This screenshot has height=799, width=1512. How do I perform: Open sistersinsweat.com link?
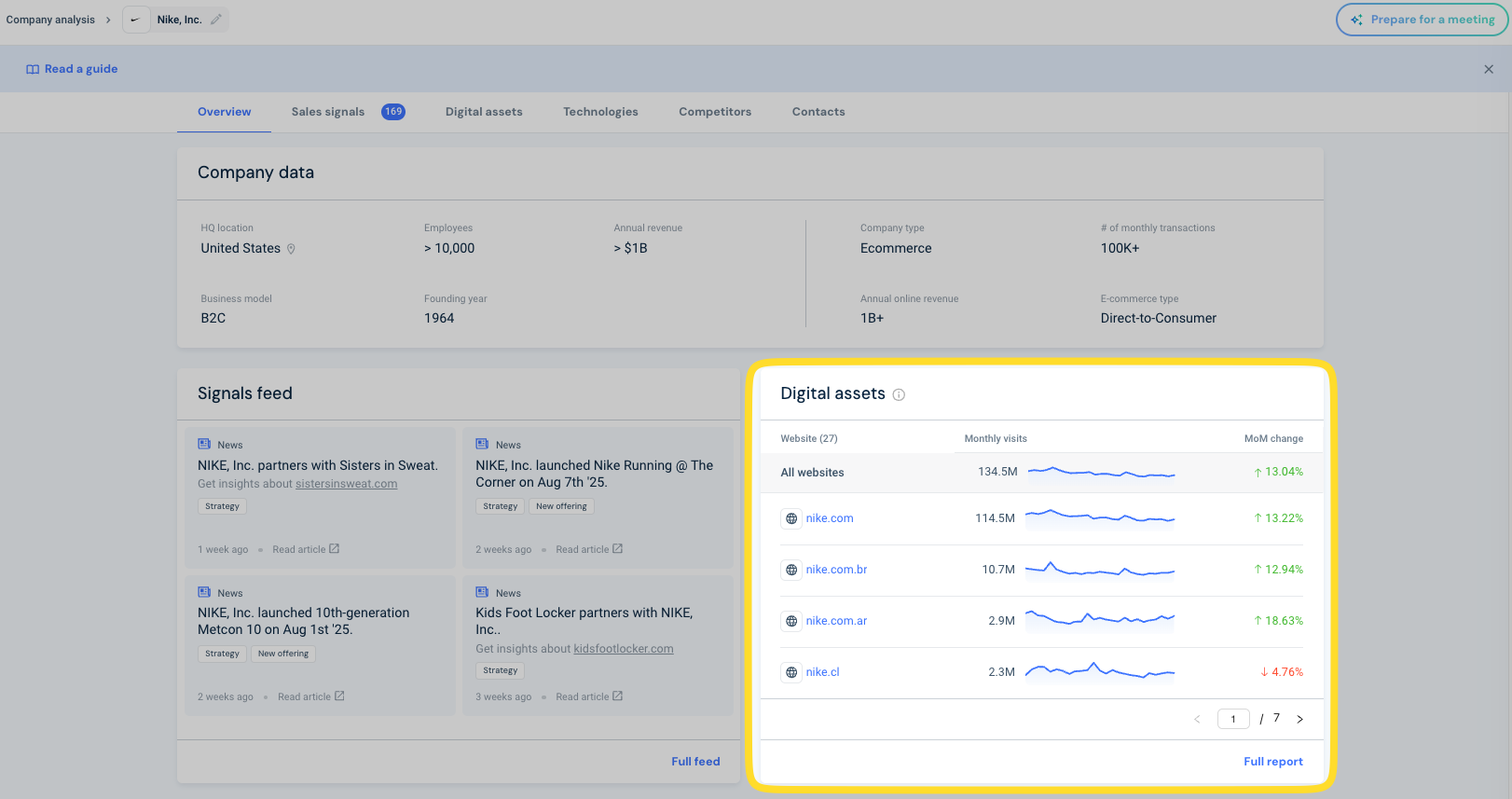pyautogui.click(x=346, y=484)
